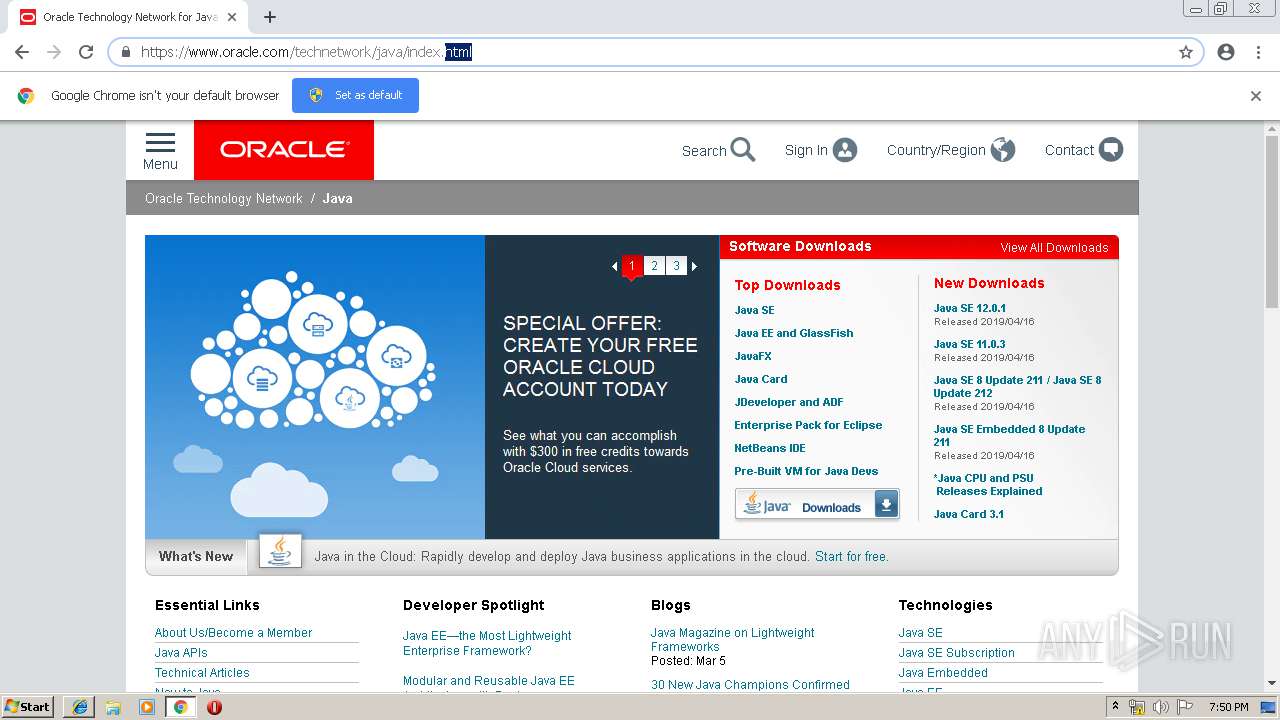
Task: Open a new browser tab
Action: click(270, 17)
